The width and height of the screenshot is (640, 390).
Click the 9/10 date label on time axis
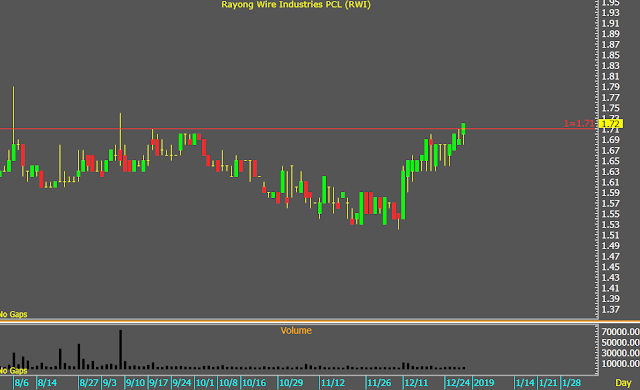135,383
